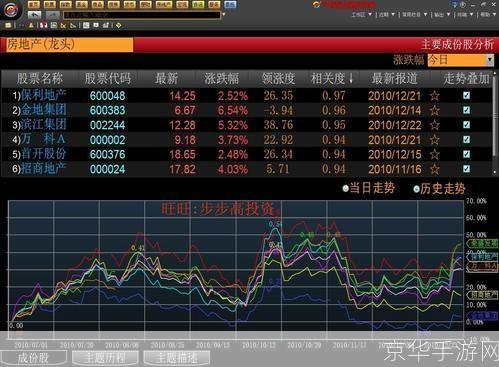
Task: Click the diamond icon ending the small toolbar
Action: (119, 25)
